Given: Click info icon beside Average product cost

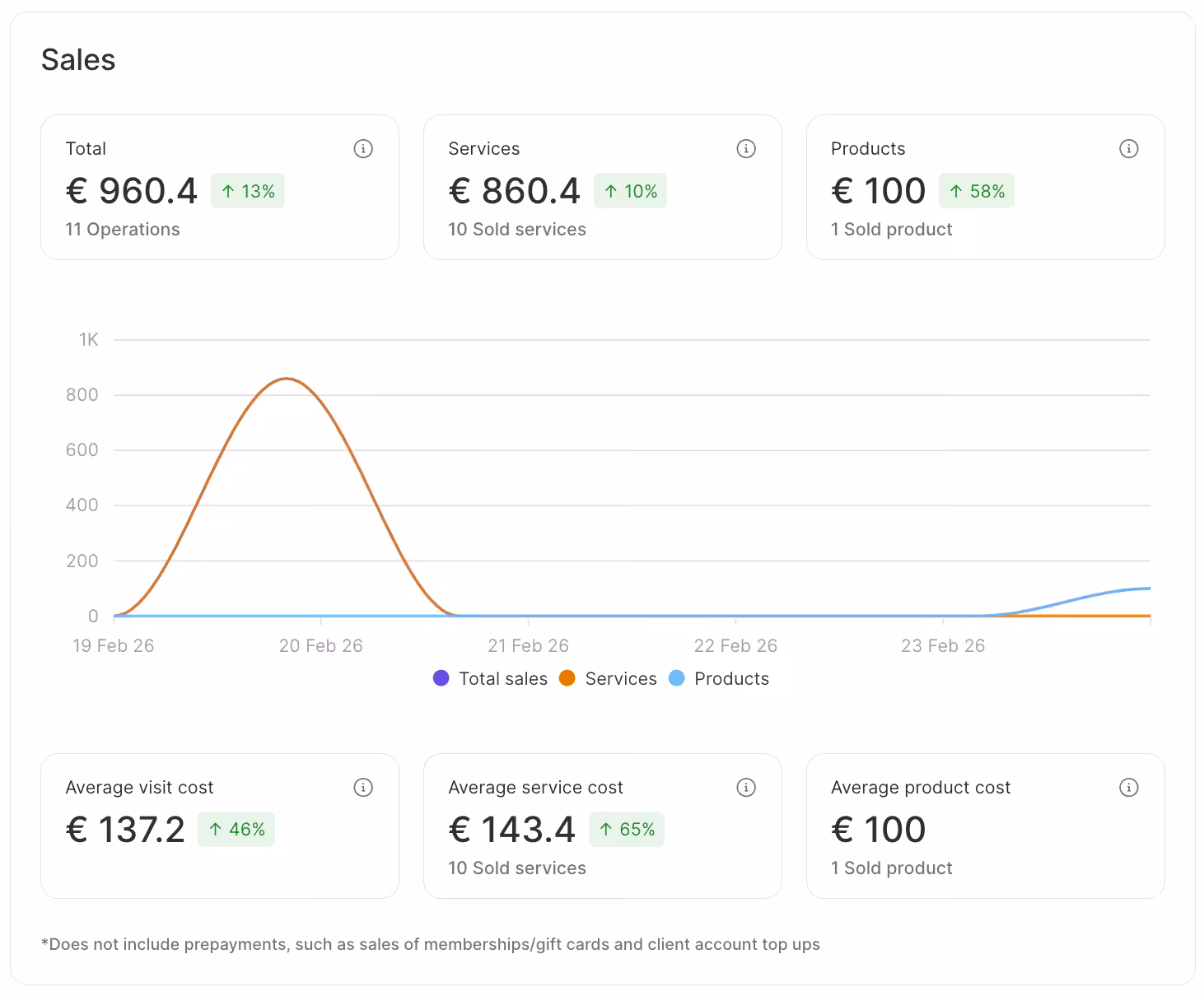Looking at the screenshot, I should tap(1128, 788).
